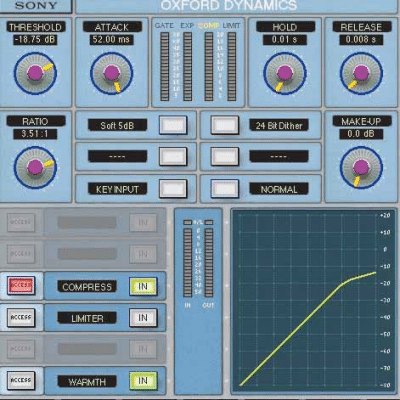The width and height of the screenshot is (400, 400).
Task: Toggle the 24 Bit Dither button
Action: pyautogui.click(x=225, y=125)
